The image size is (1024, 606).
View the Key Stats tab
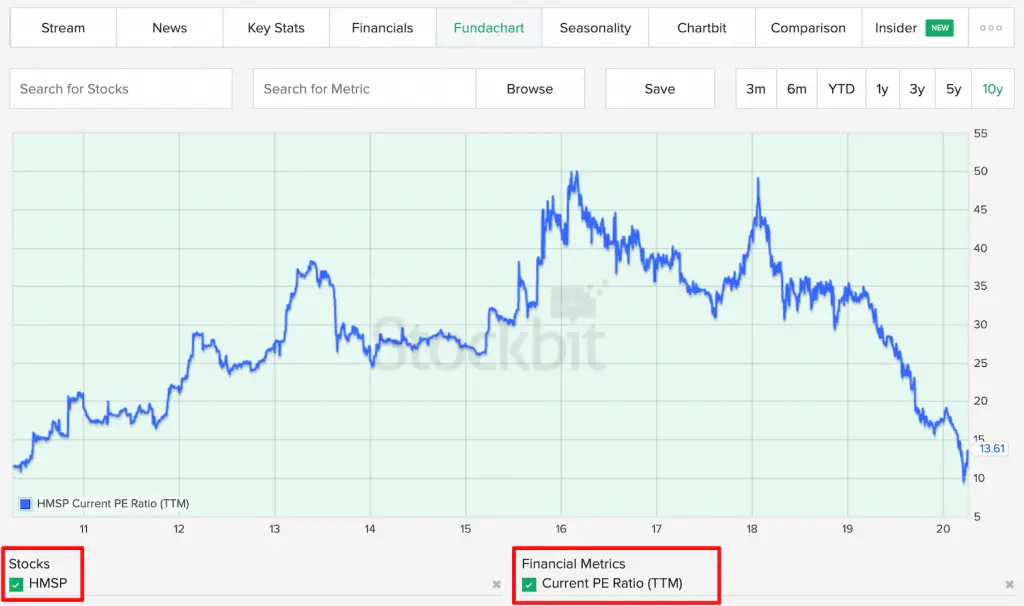(x=276, y=28)
